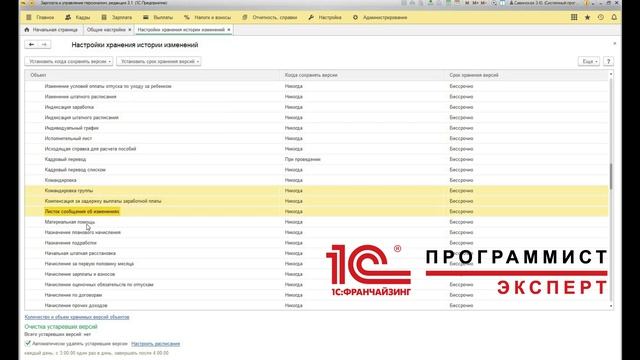Screen dimensions: 640x360
Task: Select row Индексация заработка
Action: [316, 107]
